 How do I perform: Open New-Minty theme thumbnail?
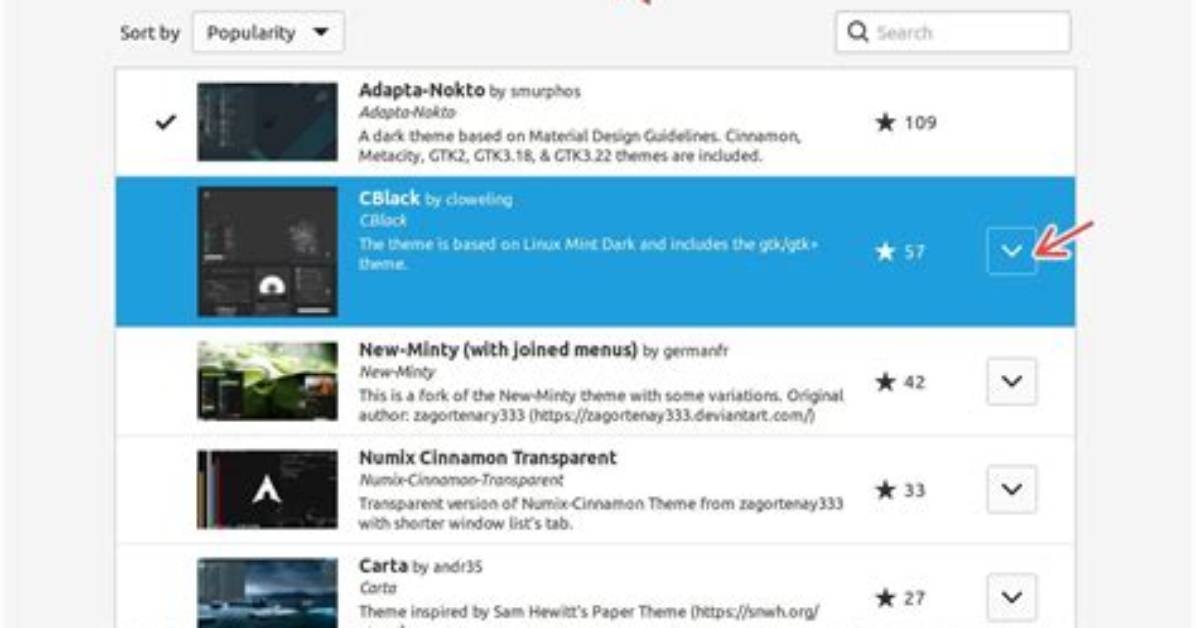[267, 381]
